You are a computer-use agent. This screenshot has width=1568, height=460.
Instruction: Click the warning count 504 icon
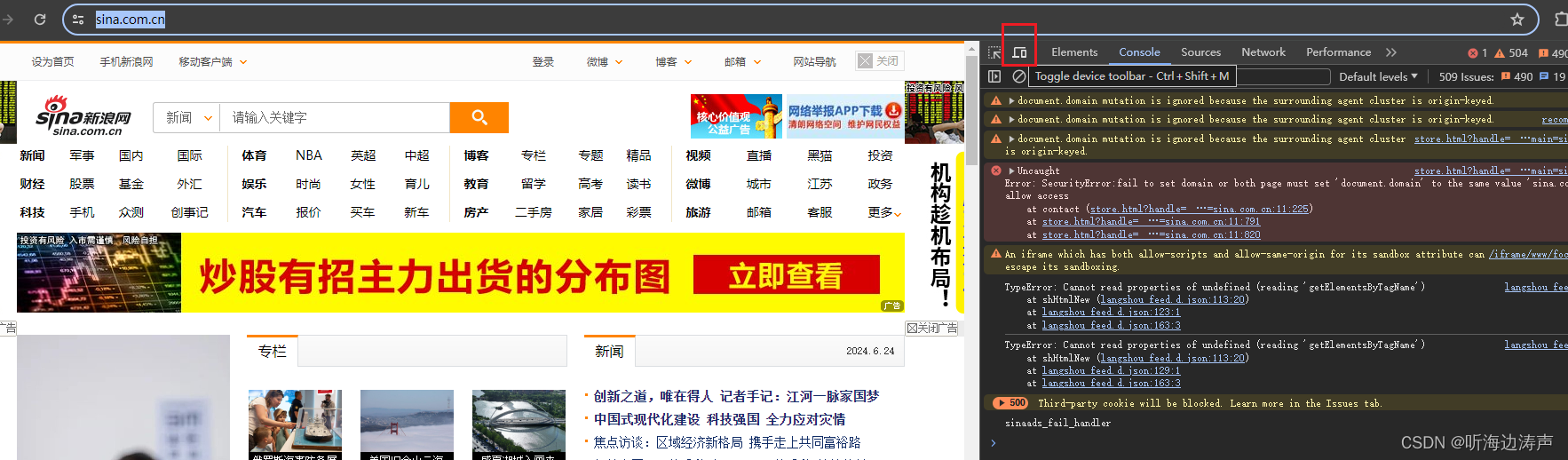coord(1500,53)
